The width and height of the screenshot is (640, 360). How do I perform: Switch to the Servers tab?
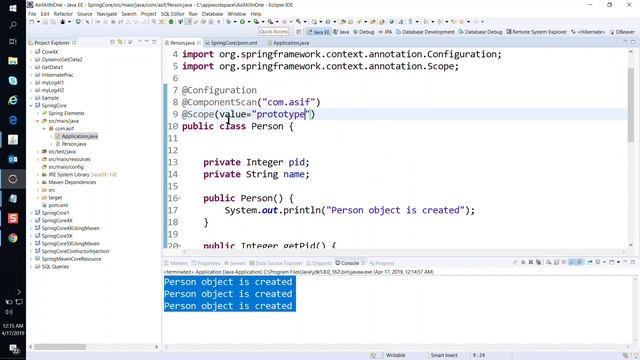pyautogui.click(x=235, y=263)
